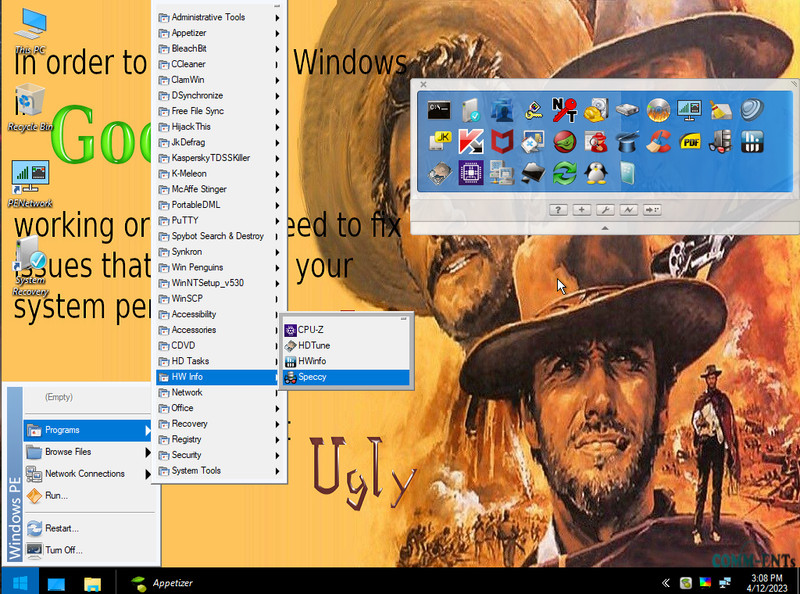Open K-Meleon lizard icon in the dock
800x594 pixels.
click(565, 141)
